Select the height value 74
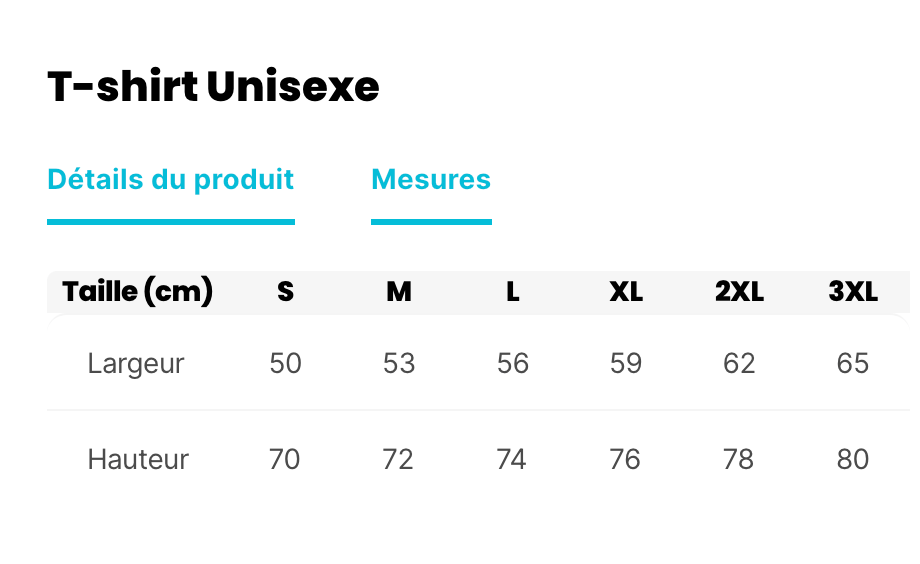Screen dimensions: 920x564 [512, 460]
